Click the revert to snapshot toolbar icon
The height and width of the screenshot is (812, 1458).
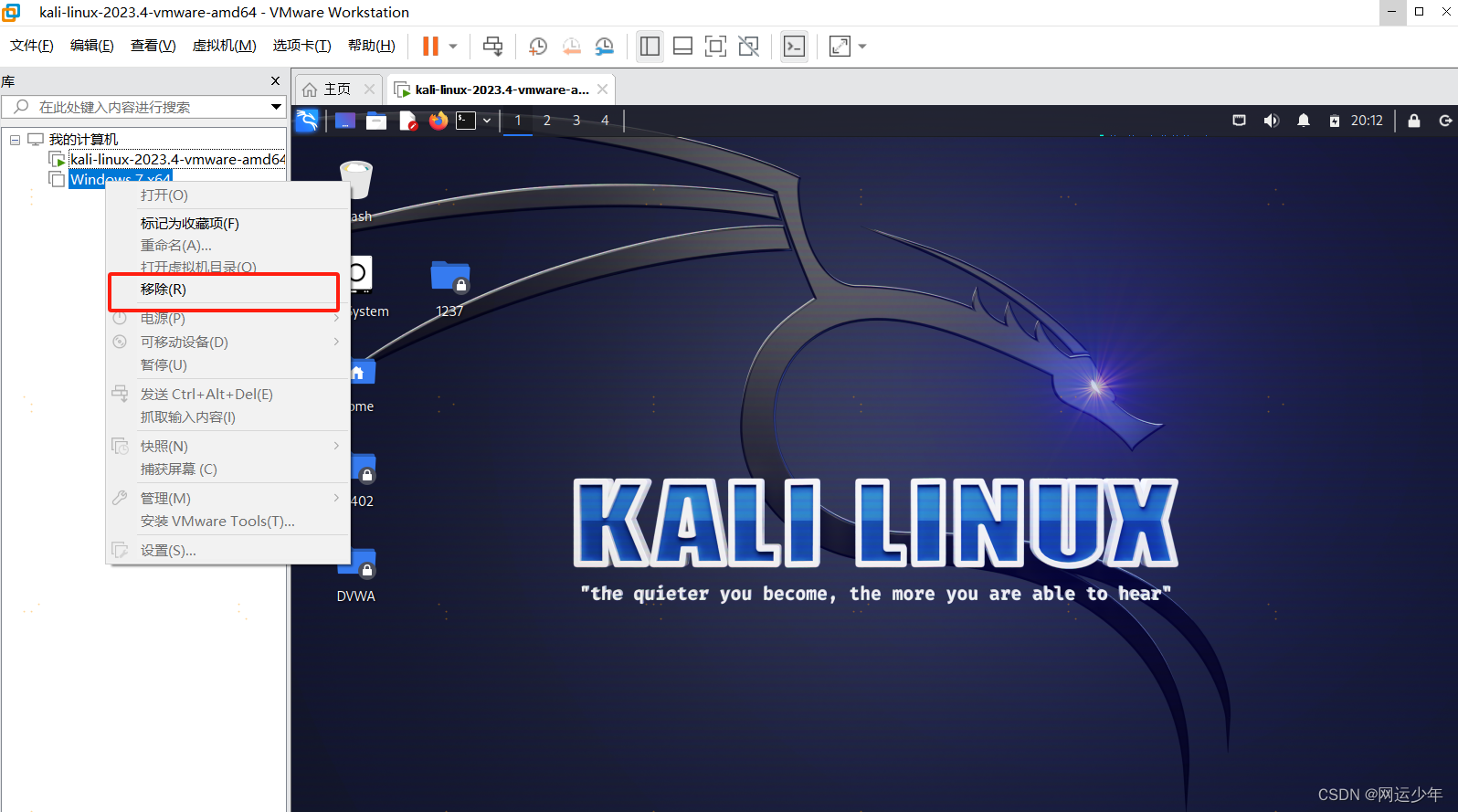coord(571,46)
